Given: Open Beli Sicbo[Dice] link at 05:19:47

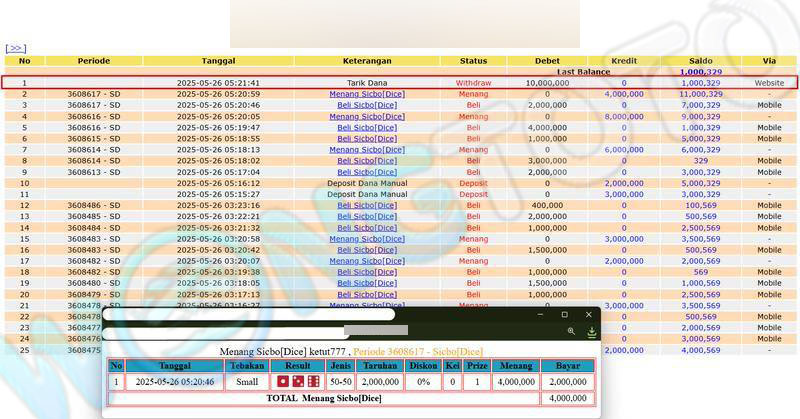Looking at the screenshot, I should (x=366, y=128).
